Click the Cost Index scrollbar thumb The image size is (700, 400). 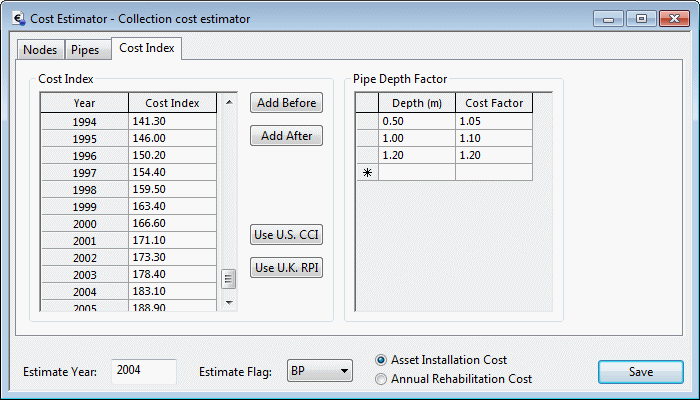coord(228,278)
